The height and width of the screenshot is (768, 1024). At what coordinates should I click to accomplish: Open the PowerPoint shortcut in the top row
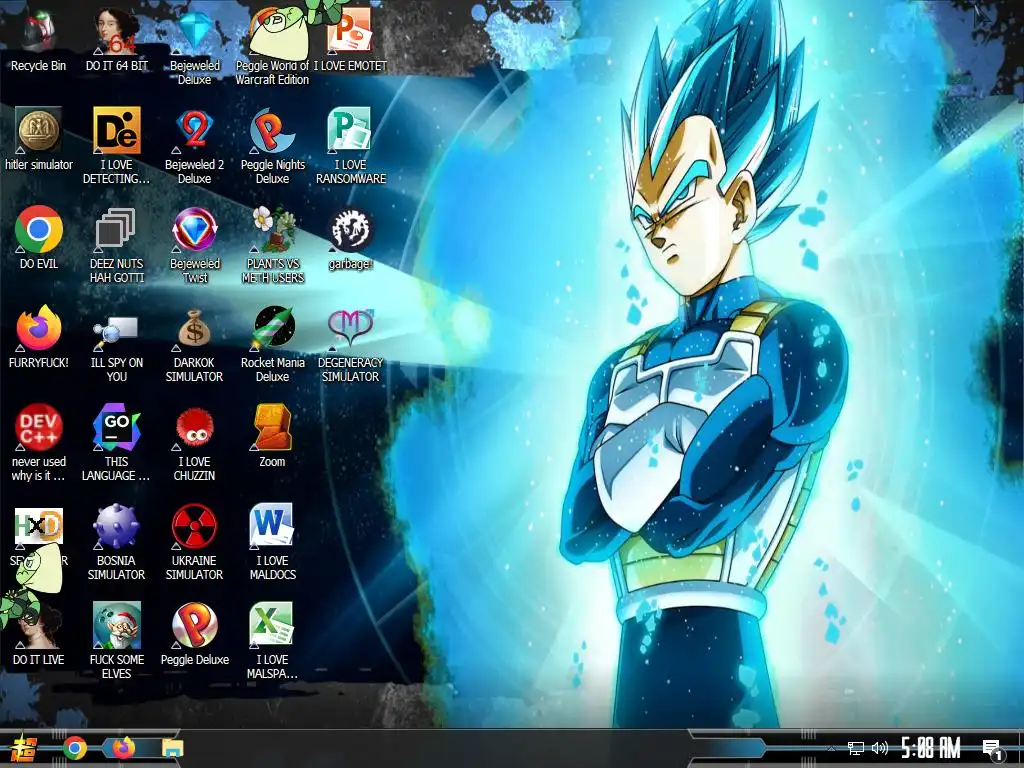pyautogui.click(x=350, y=31)
